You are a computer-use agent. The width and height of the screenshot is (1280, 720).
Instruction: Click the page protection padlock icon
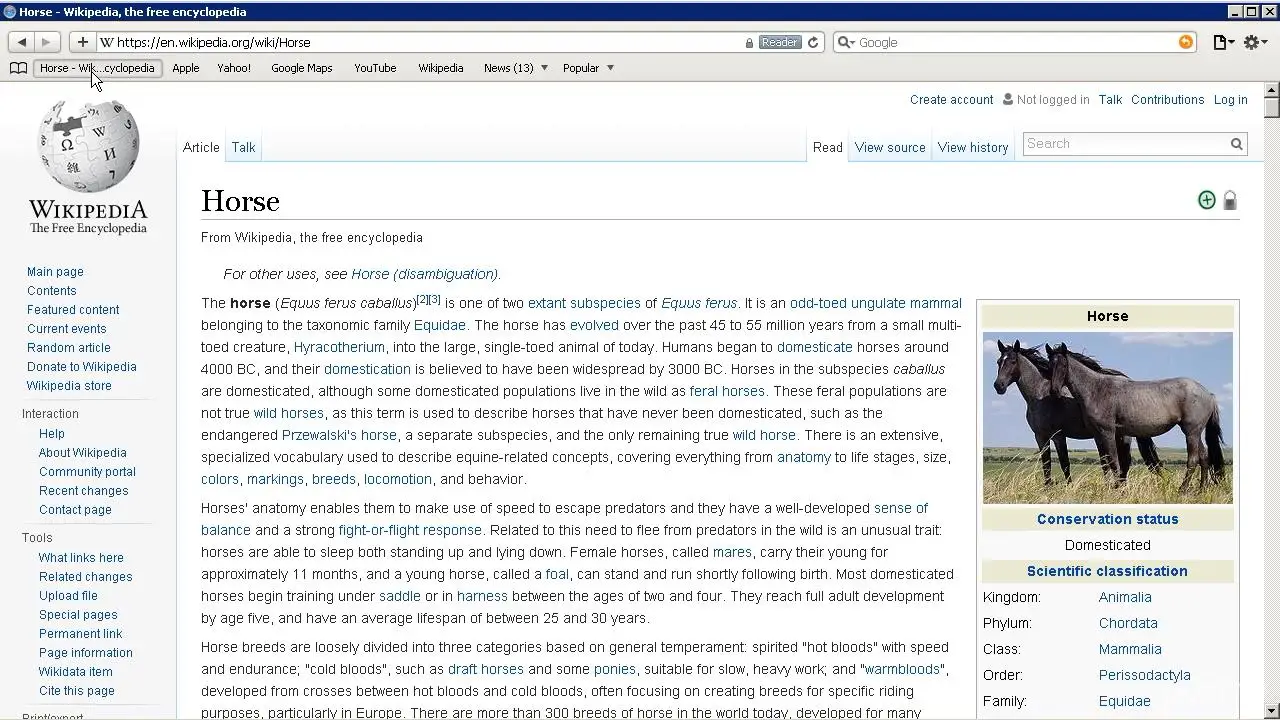coord(1230,200)
